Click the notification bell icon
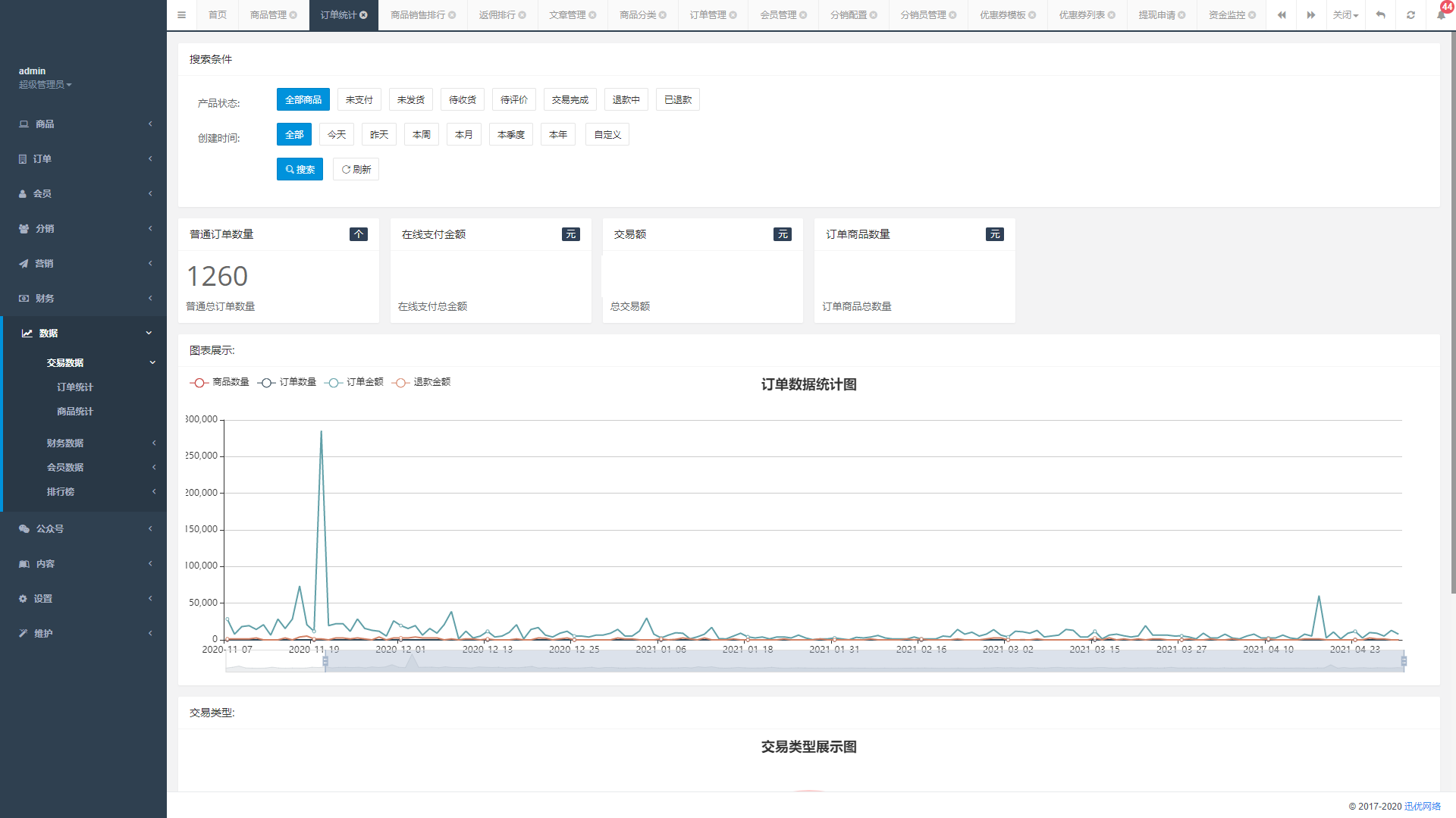The image size is (1456, 818). (x=1440, y=15)
